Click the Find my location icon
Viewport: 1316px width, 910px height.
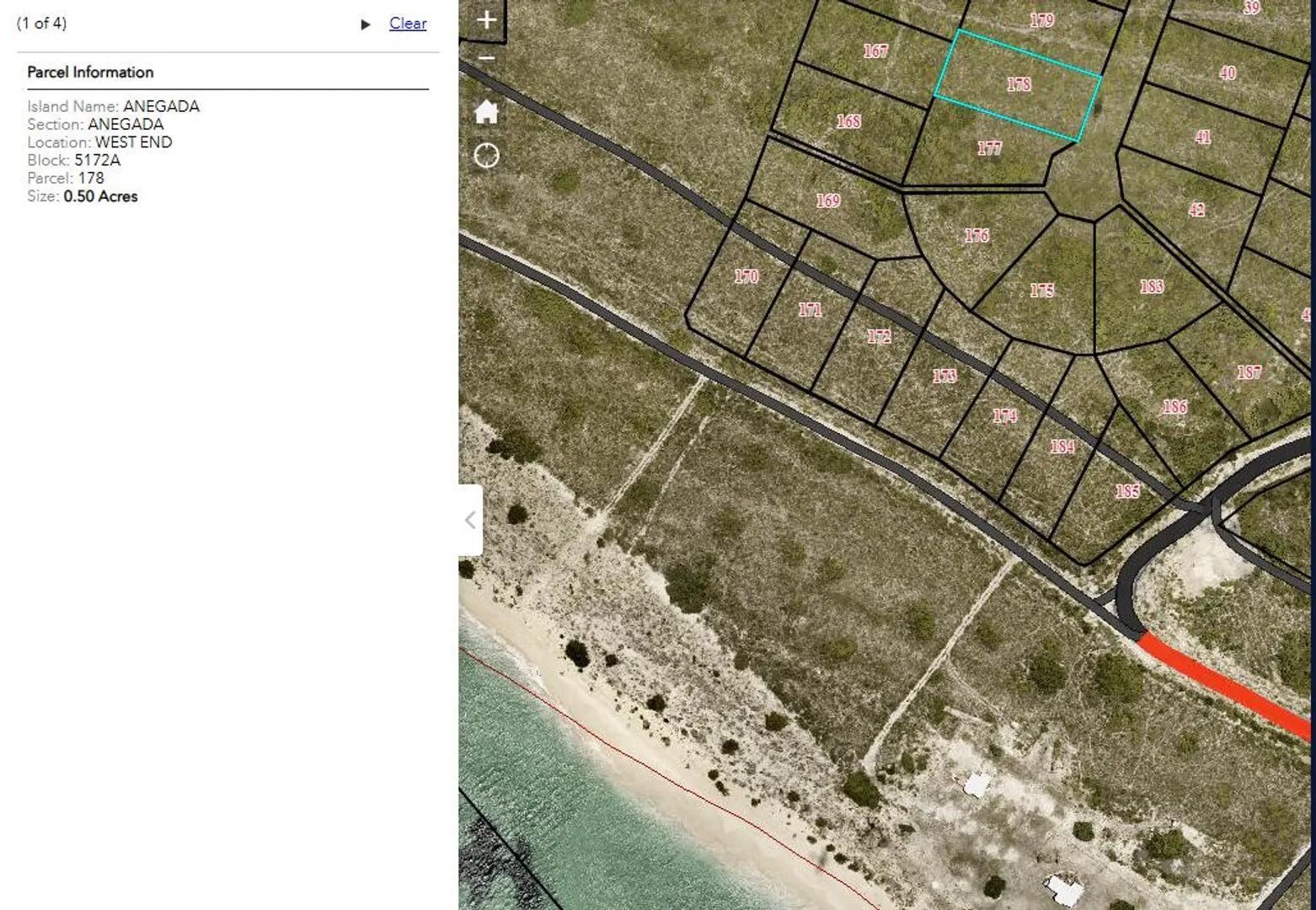pos(486,156)
